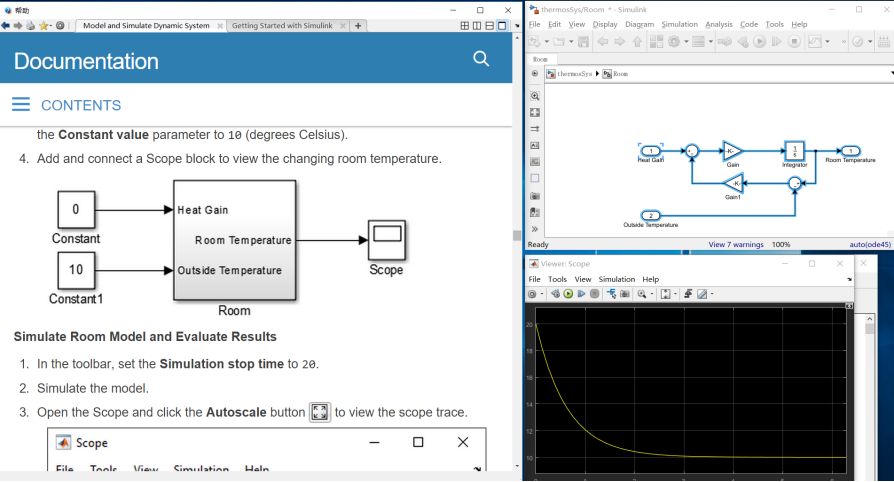Click View 7 warnings link
Viewport: 894px width, 482px height.
[736, 245]
